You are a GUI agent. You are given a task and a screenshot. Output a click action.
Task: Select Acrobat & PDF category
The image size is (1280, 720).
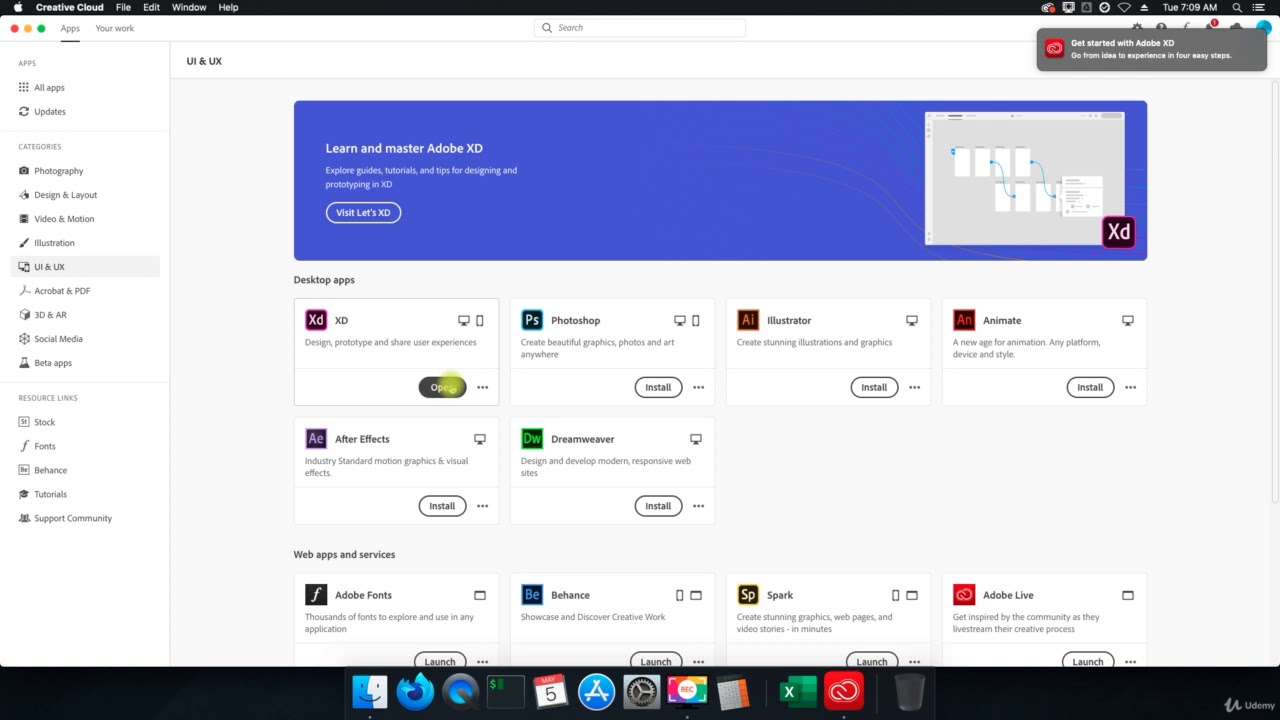(x=85, y=291)
